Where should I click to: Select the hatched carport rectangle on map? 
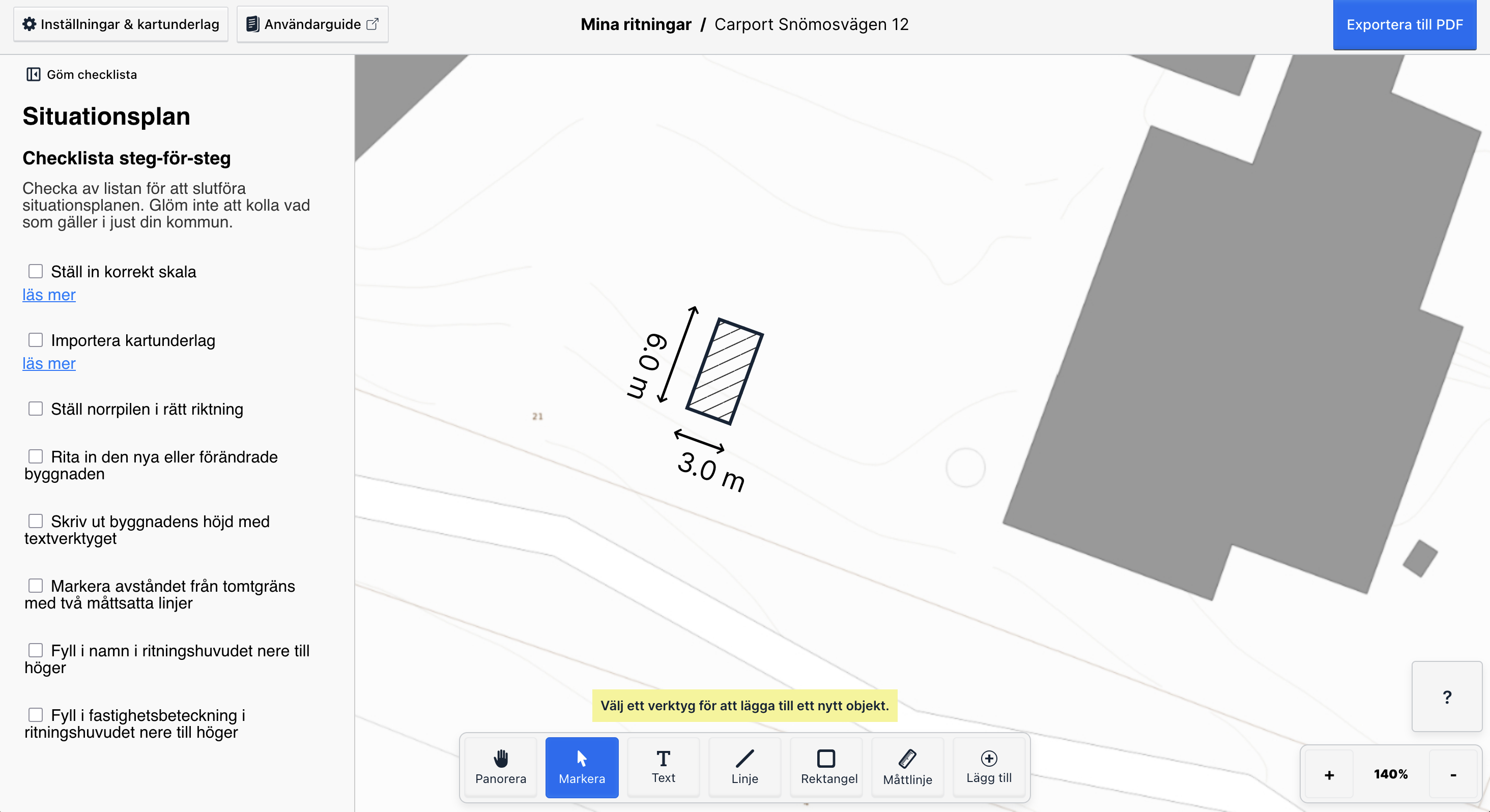click(724, 371)
